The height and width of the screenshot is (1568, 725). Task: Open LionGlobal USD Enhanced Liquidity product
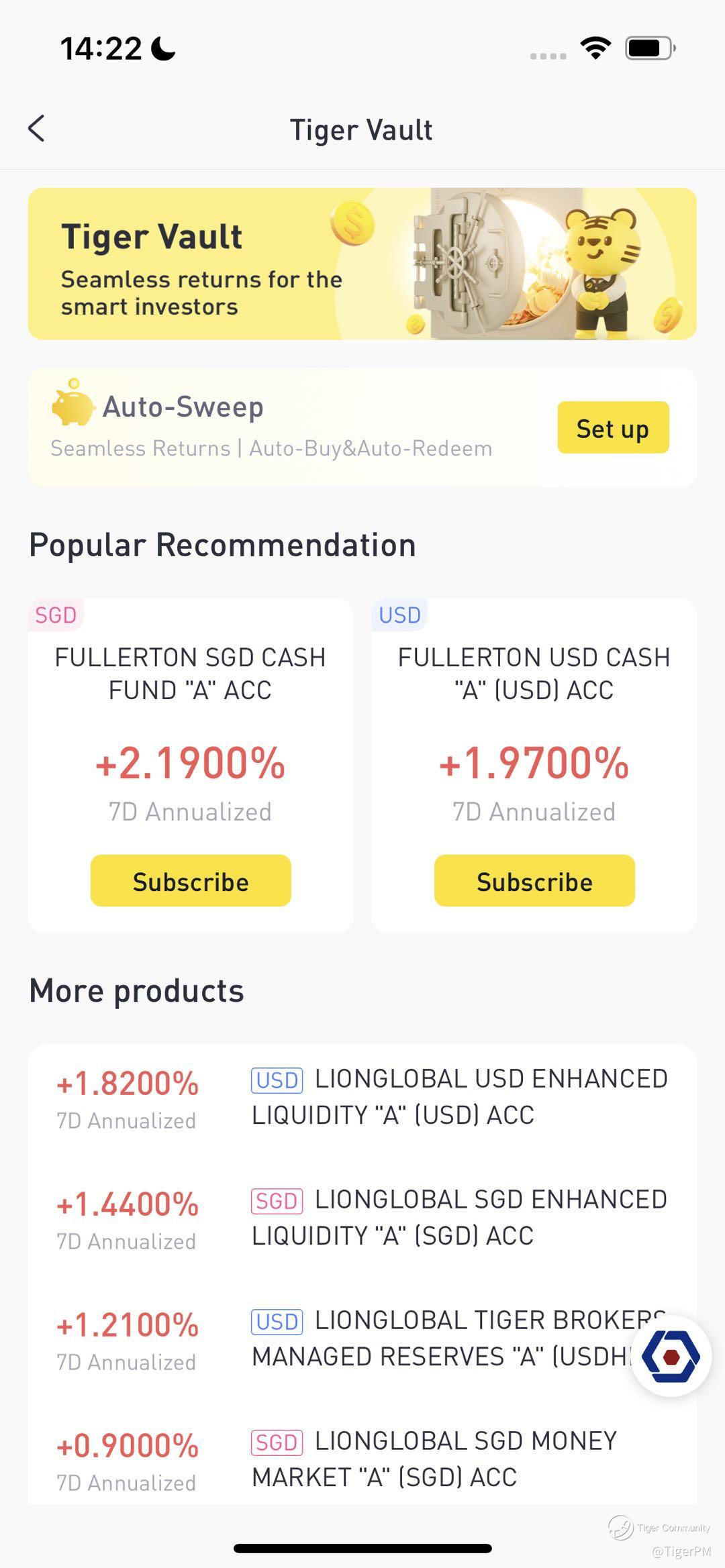pos(362,1098)
